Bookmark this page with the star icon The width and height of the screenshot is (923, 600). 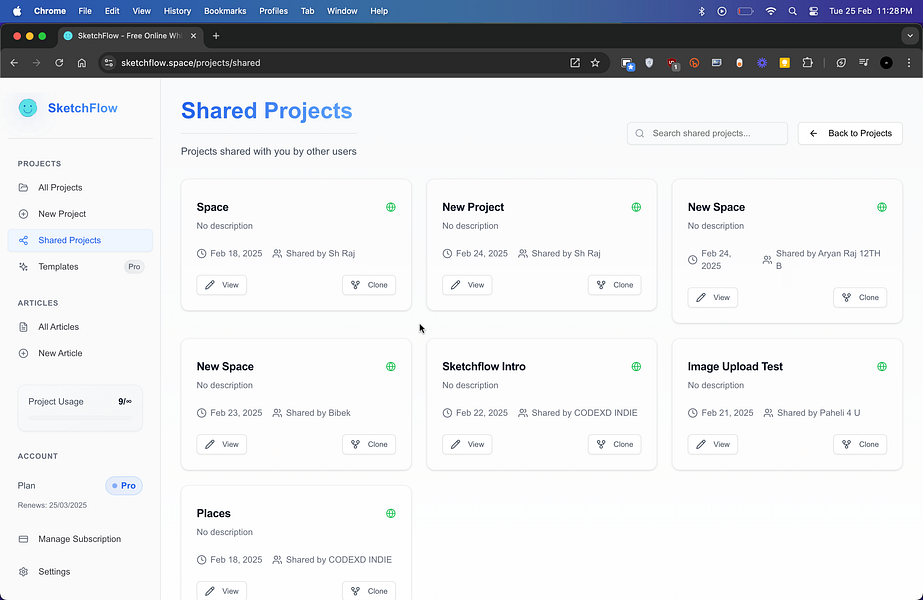point(595,62)
